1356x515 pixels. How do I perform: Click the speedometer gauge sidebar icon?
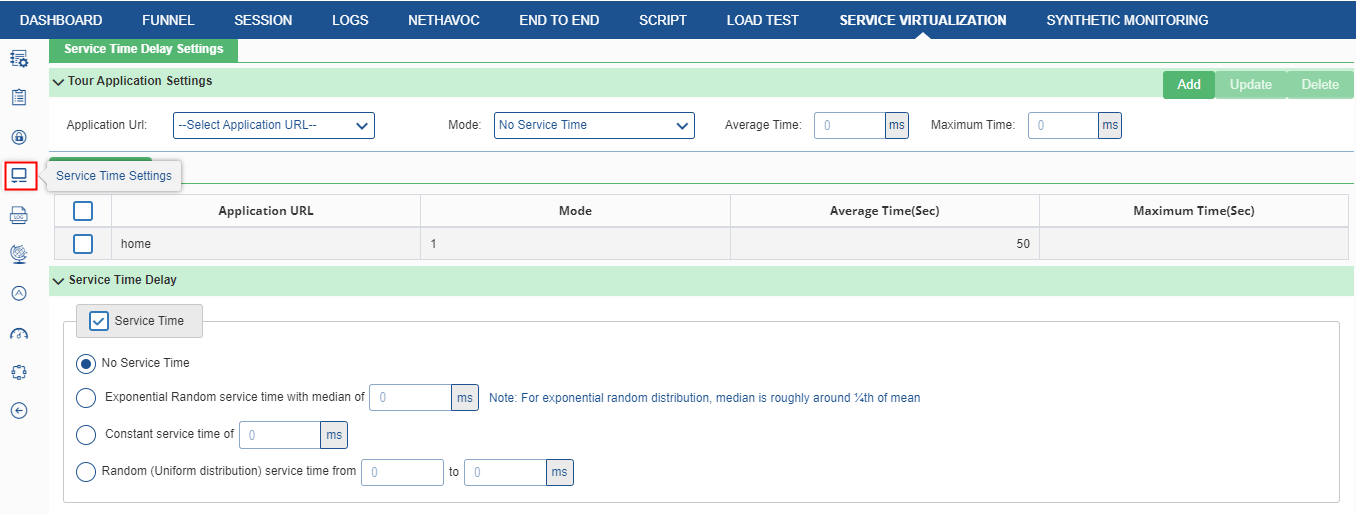[18, 333]
